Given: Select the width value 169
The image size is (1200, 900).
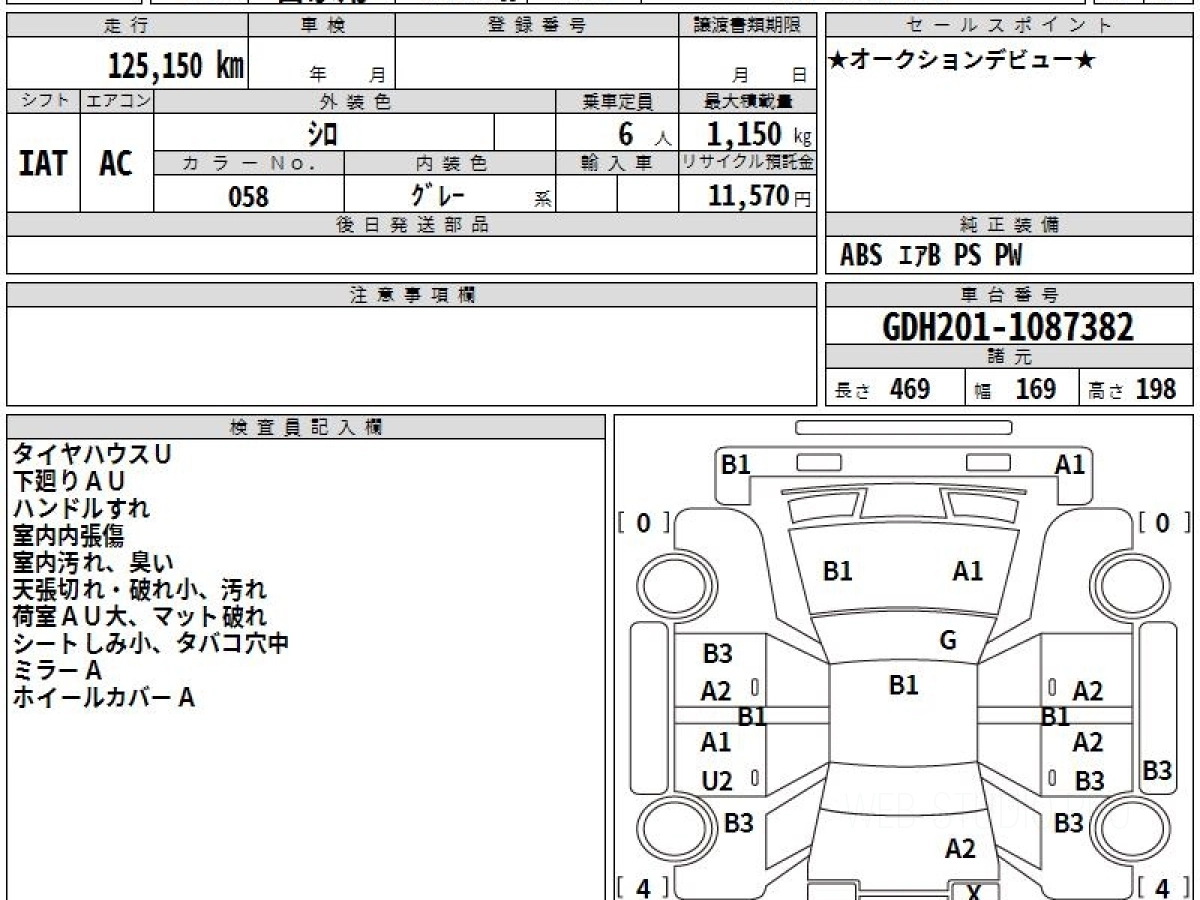Looking at the screenshot, I should click(1035, 389).
